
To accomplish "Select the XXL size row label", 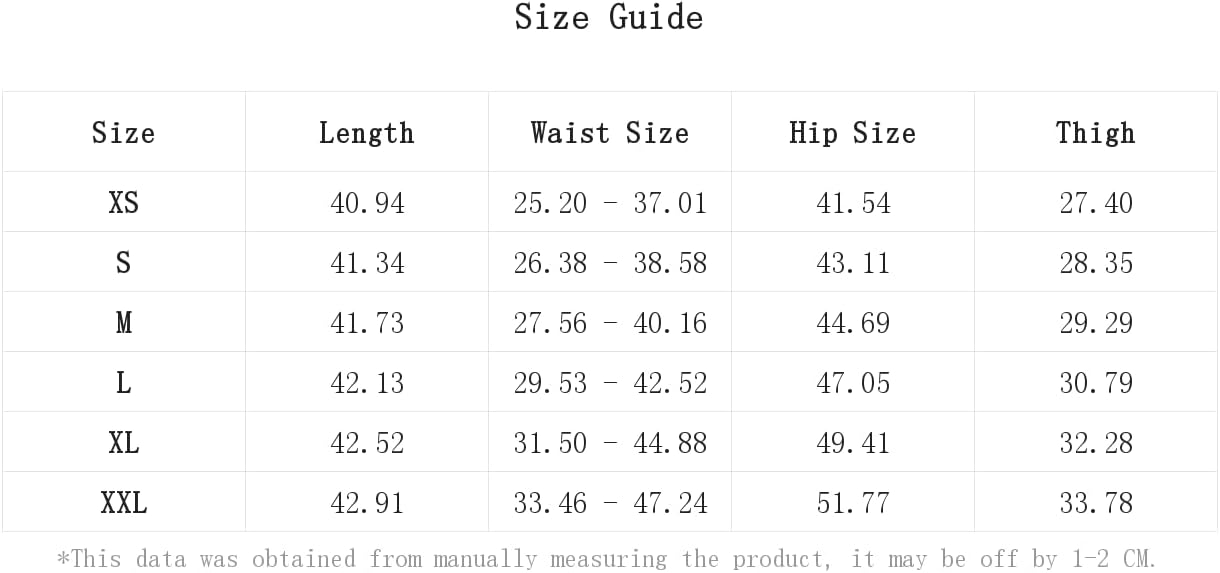I will (x=124, y=503).
